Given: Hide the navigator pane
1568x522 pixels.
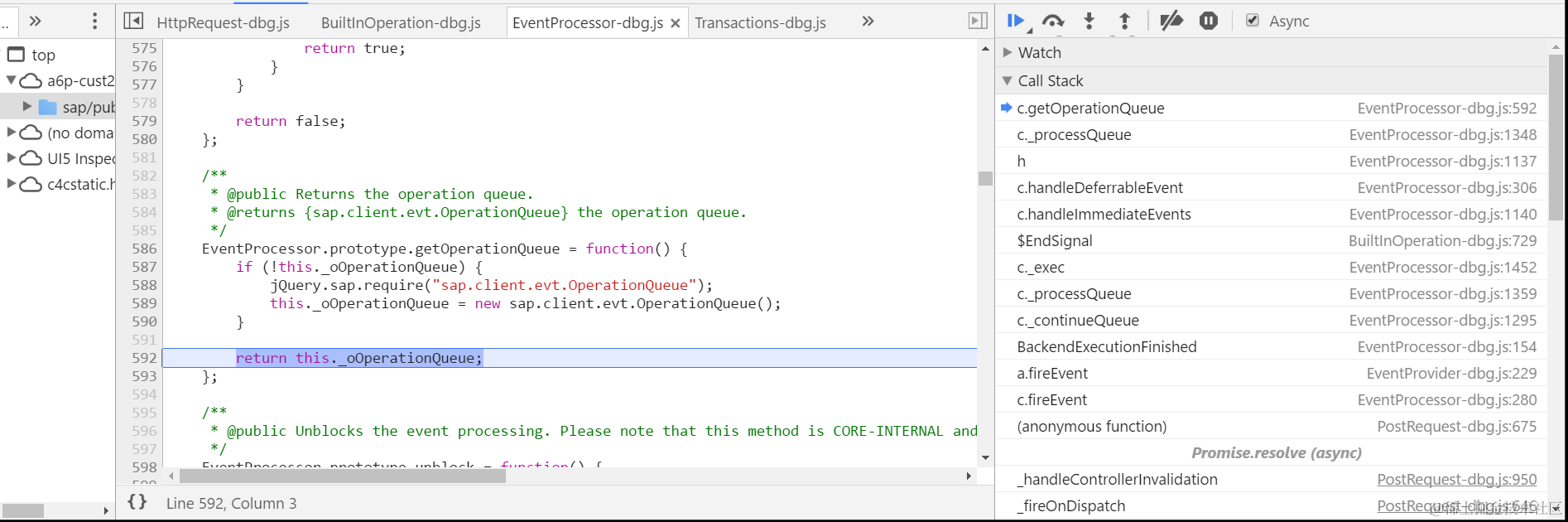Looking at the screenshot, I should click(133, 21).
